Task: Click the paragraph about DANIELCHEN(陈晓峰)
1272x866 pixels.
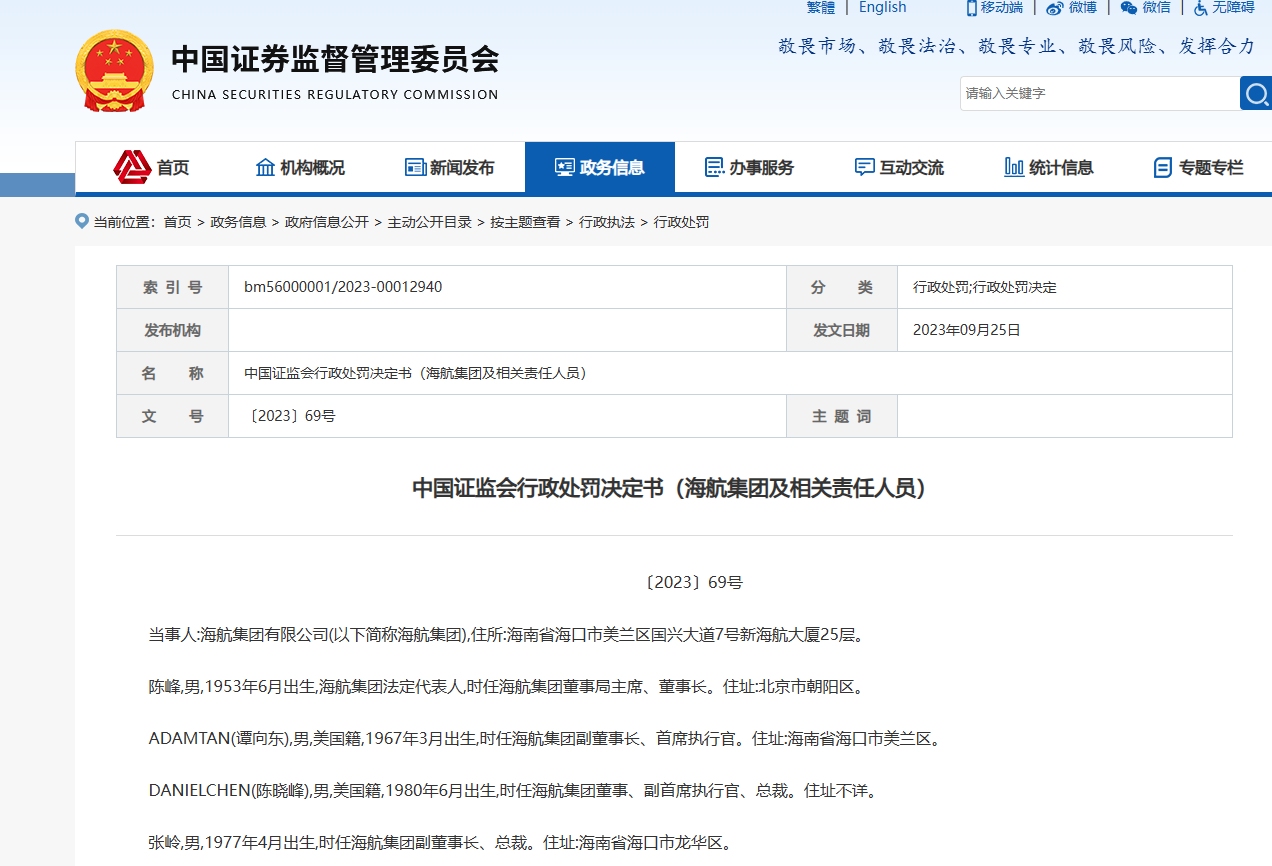Action: [513, 790]
